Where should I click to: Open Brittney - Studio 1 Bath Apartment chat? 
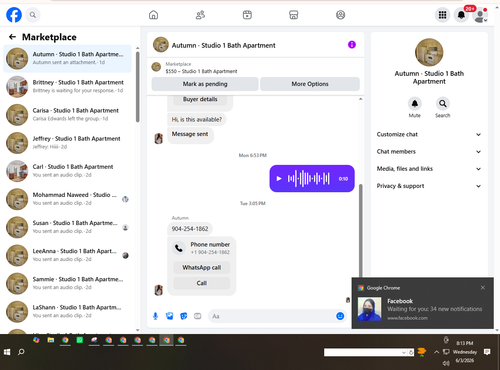67,86
